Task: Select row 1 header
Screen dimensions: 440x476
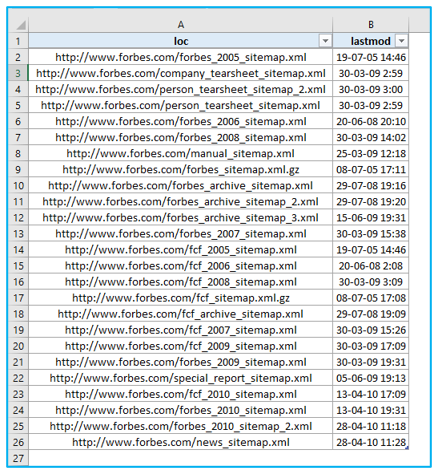Action: pyautogui.click(x=18, y=41)
